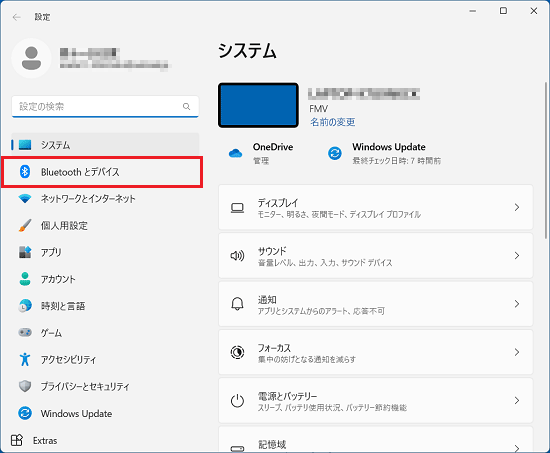Screen dimensions: 550x453
Task: Click the 最終チェック日時: 7 時間前 text
Action: coord(397,161)
